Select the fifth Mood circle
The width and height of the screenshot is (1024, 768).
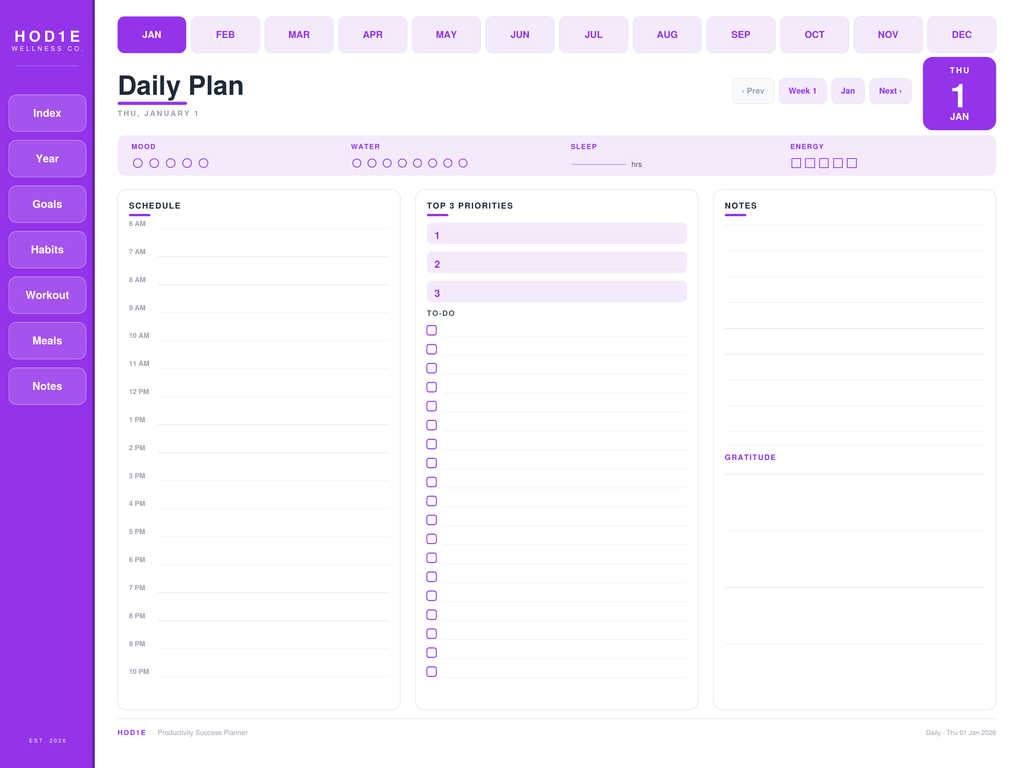[x=204, y=163]
